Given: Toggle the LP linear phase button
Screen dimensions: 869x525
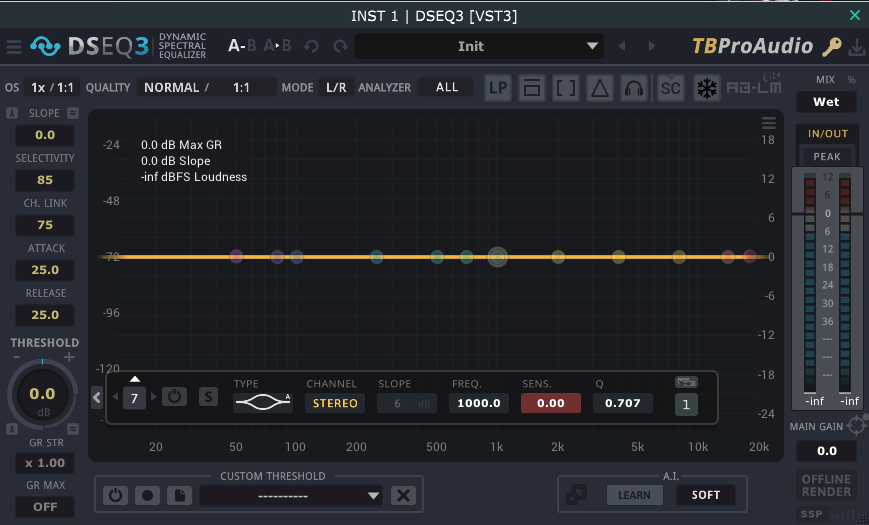Looking at the screenshot, I should [498, 88].
